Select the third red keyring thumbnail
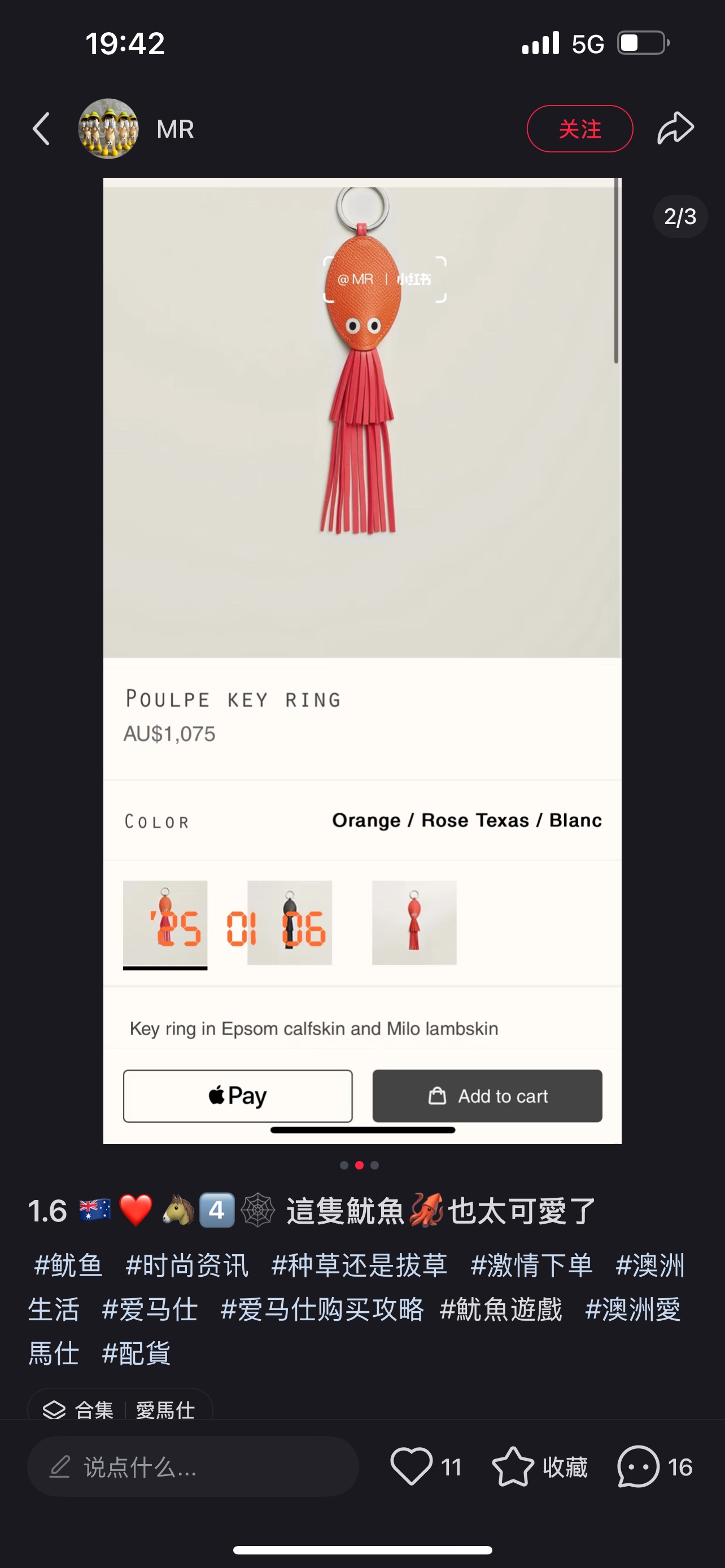Screen dimensions: 725x1568 (414, 923)
